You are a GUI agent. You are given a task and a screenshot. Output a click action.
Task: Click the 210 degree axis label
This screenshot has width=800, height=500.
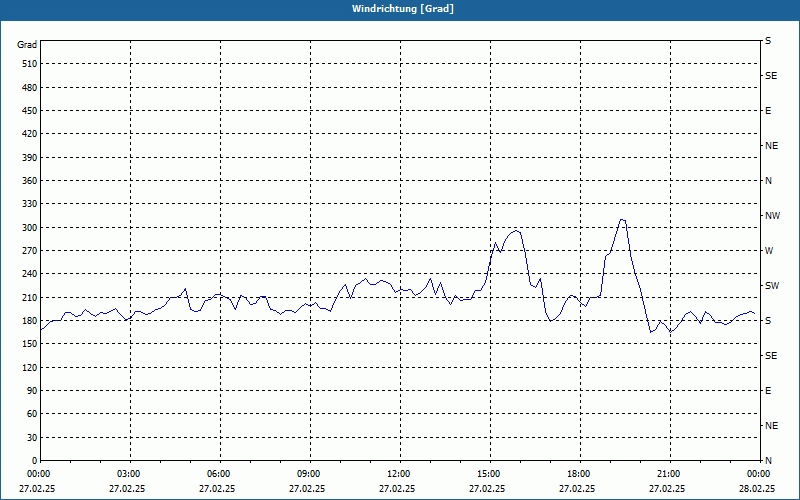tap(30, 297)
